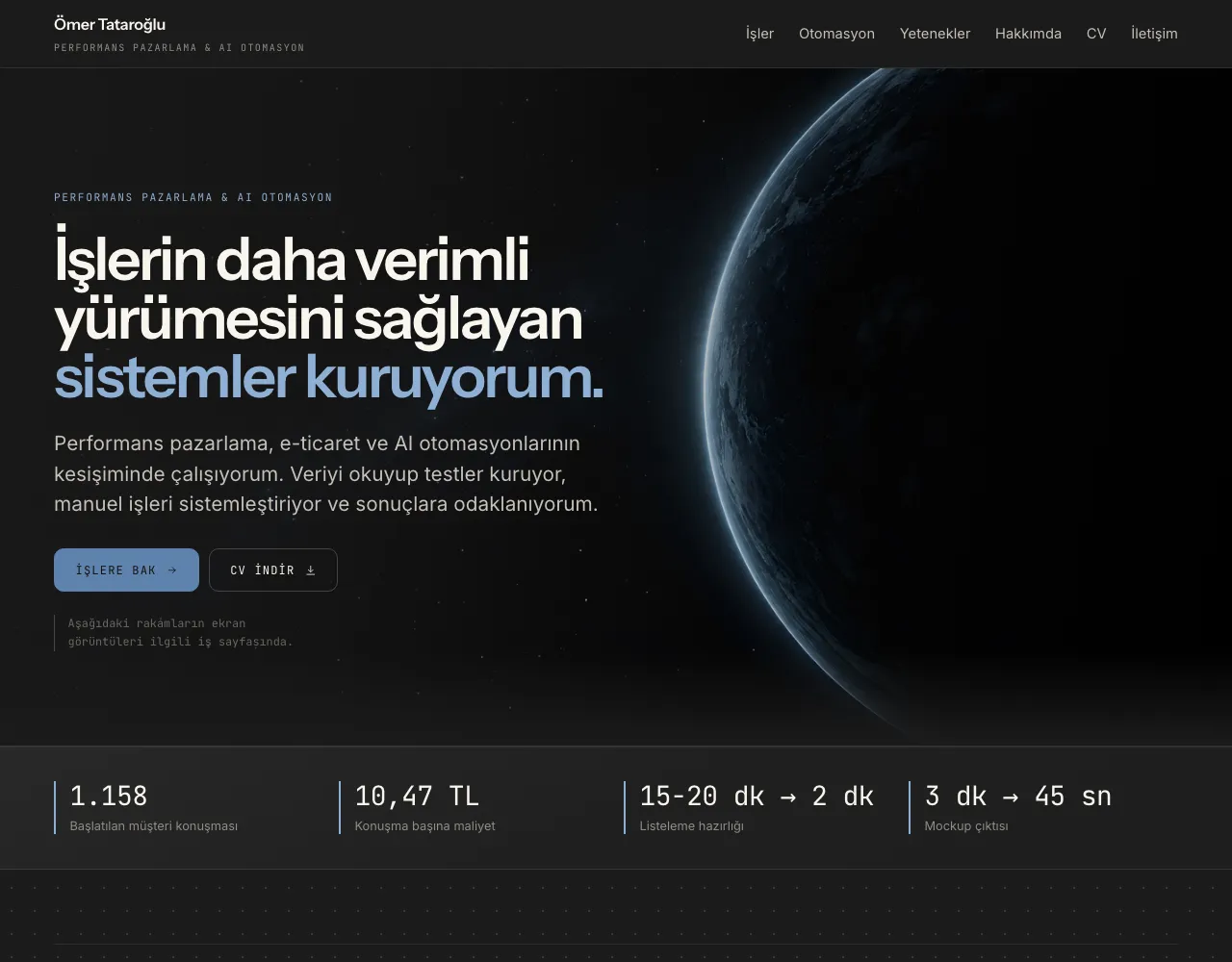Click the 'İşlerin daha verimli' headline line
Image resolution: width=1232 pixels, height=962 pixels.
click(292, 260)
